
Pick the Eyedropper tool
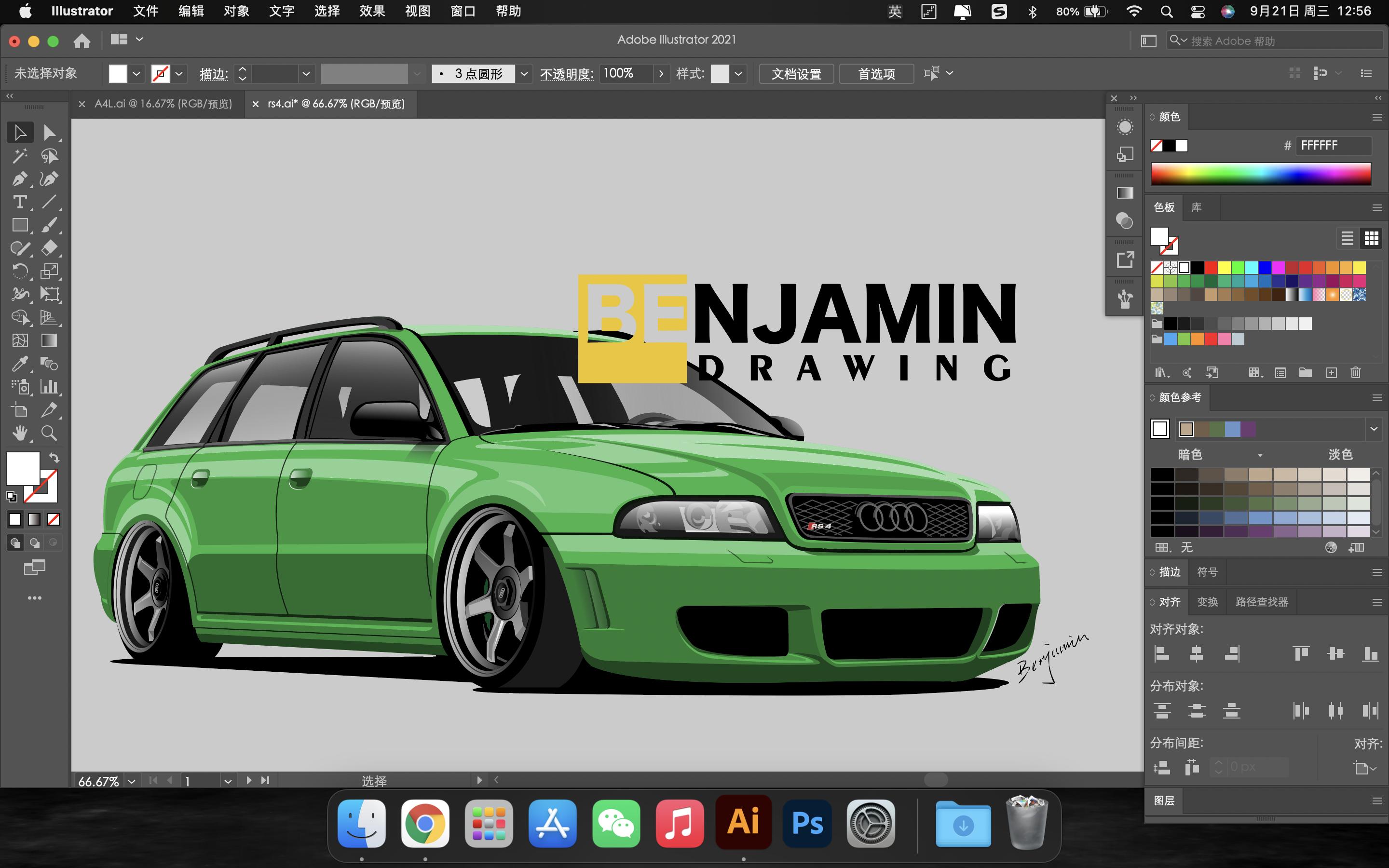pos(19,364)
